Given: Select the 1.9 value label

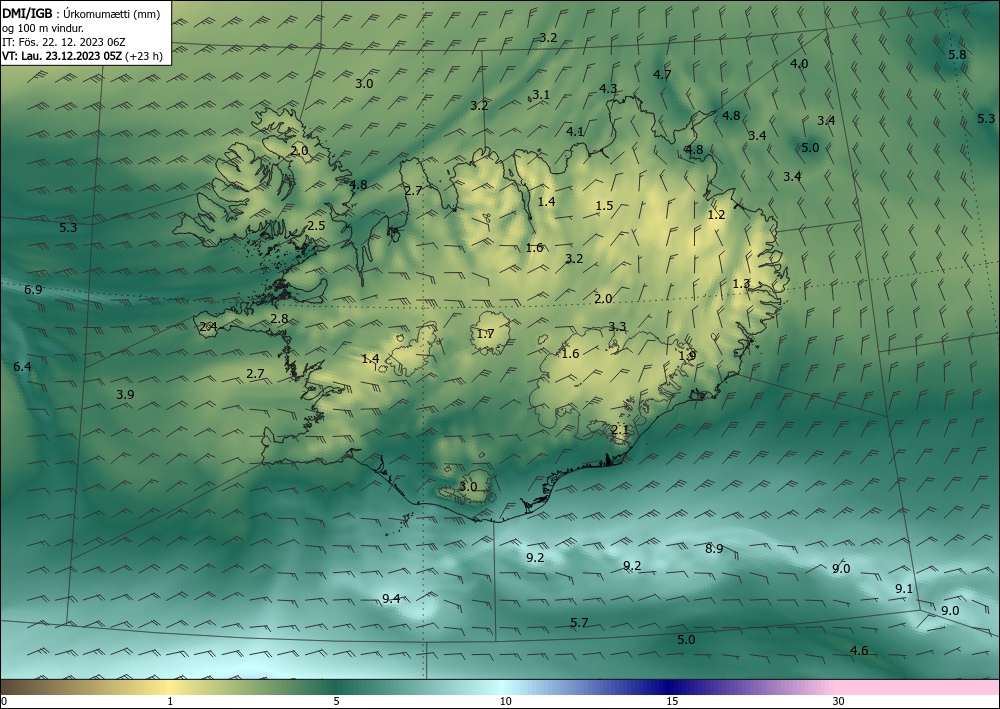Looking at the screenshot, I should 687,356.
